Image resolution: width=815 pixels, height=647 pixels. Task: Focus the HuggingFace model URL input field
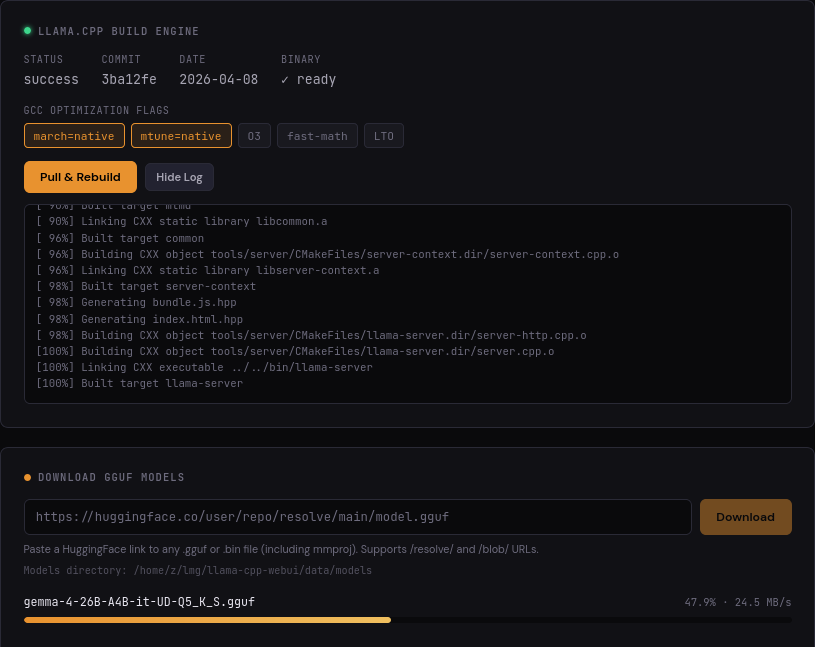point(358,517)
